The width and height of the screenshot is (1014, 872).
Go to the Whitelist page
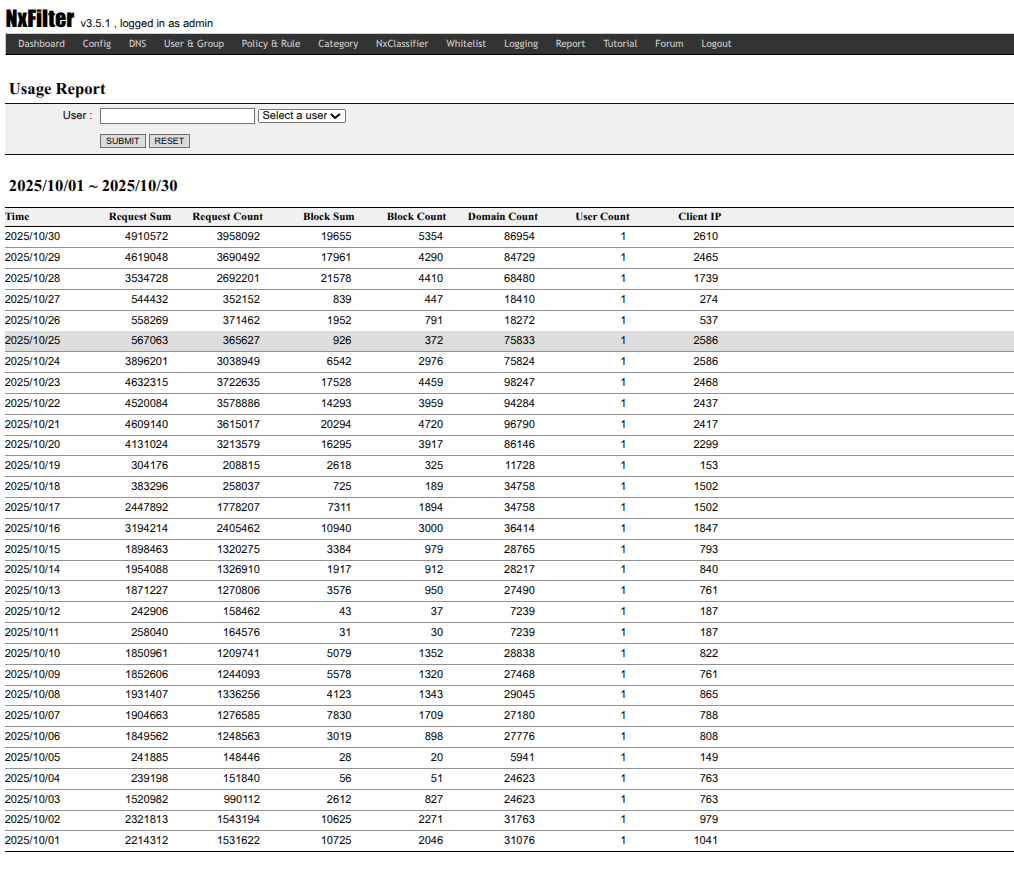click(466, 44)
